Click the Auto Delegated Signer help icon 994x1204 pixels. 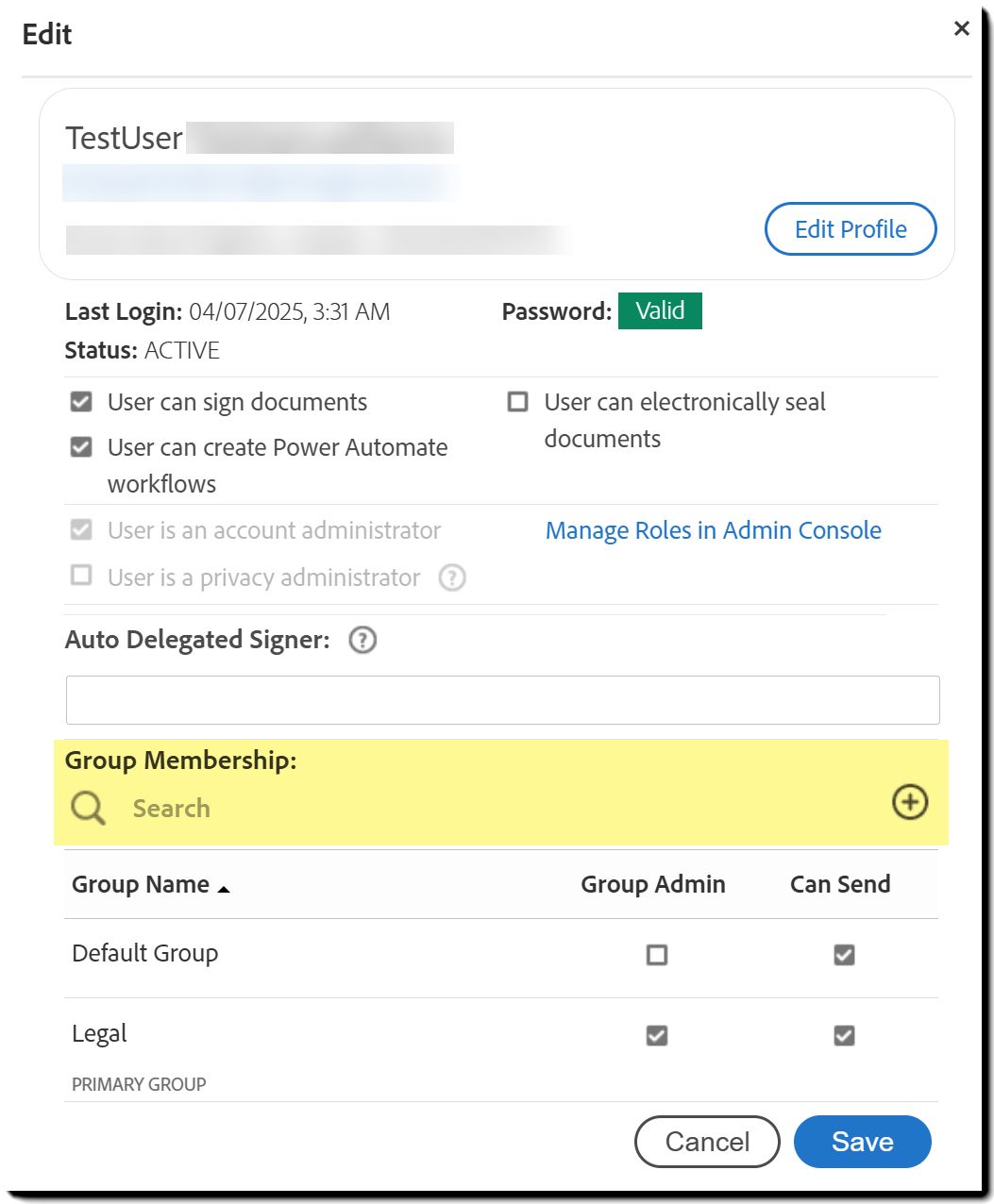(x=362, y=640)
